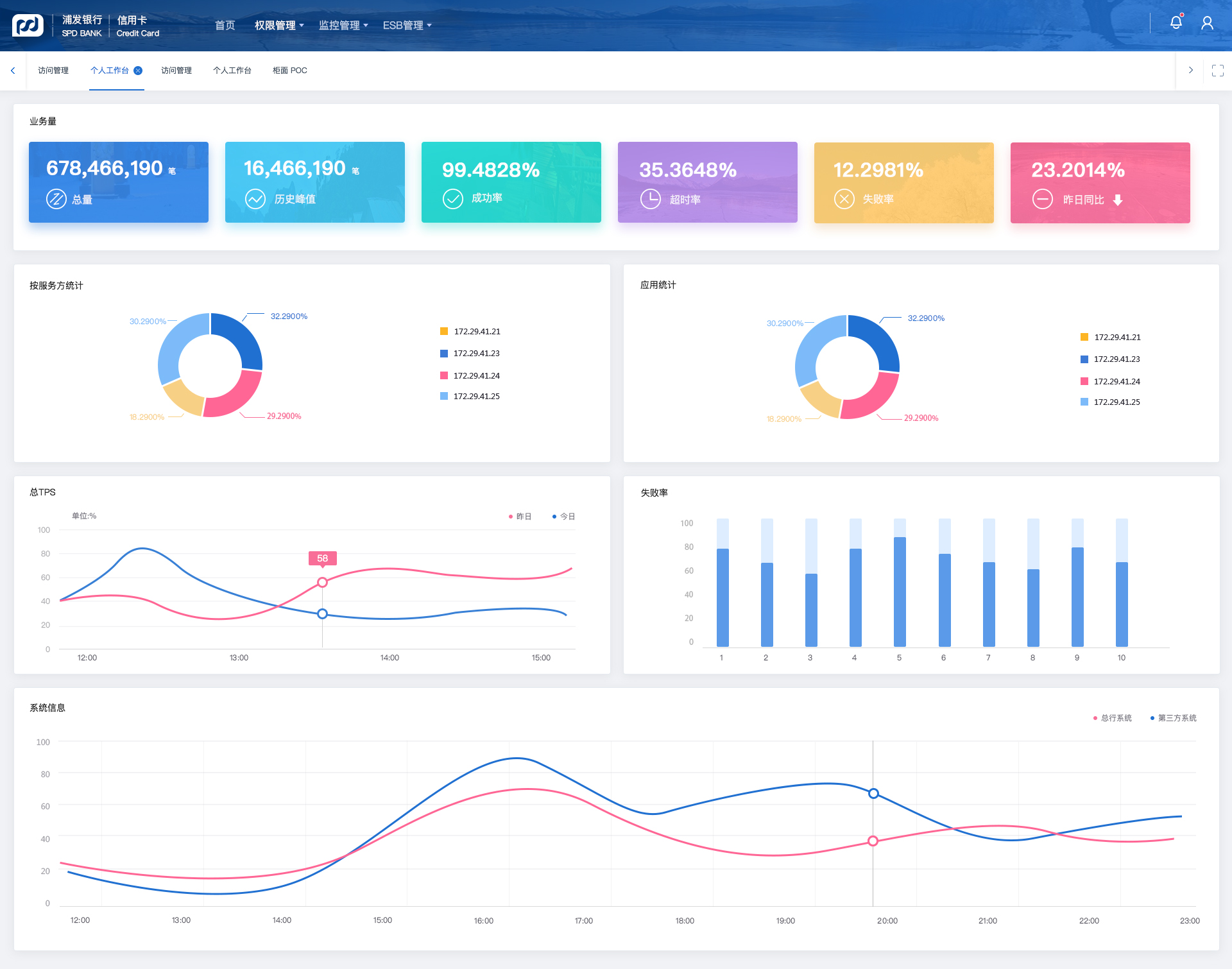Screen dimensions: 1232x969
Task: Open the 首页 menu item
Action: tap(225, 25)
